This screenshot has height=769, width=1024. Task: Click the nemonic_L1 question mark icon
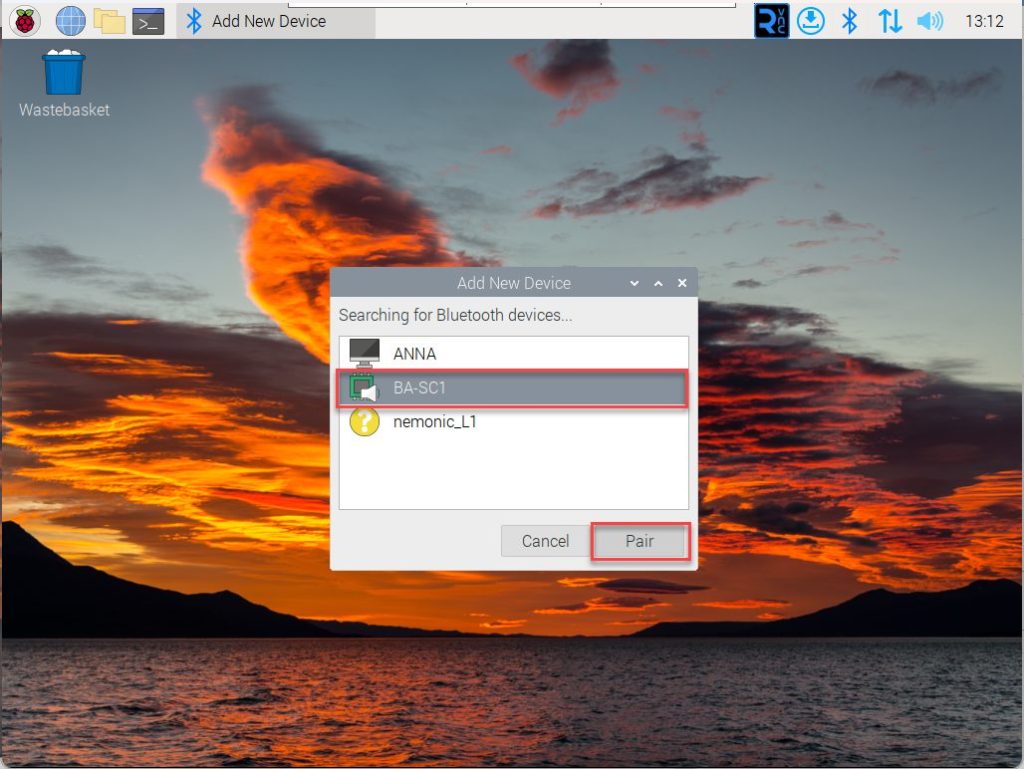point(364,422)
